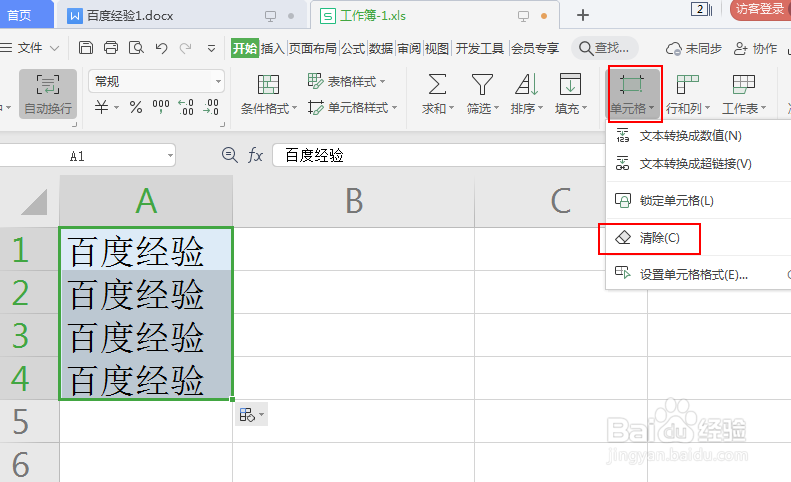The width and height of the screenshot is (791, 482).
Task: Undo the last action
Action: (x=161, y=48)
